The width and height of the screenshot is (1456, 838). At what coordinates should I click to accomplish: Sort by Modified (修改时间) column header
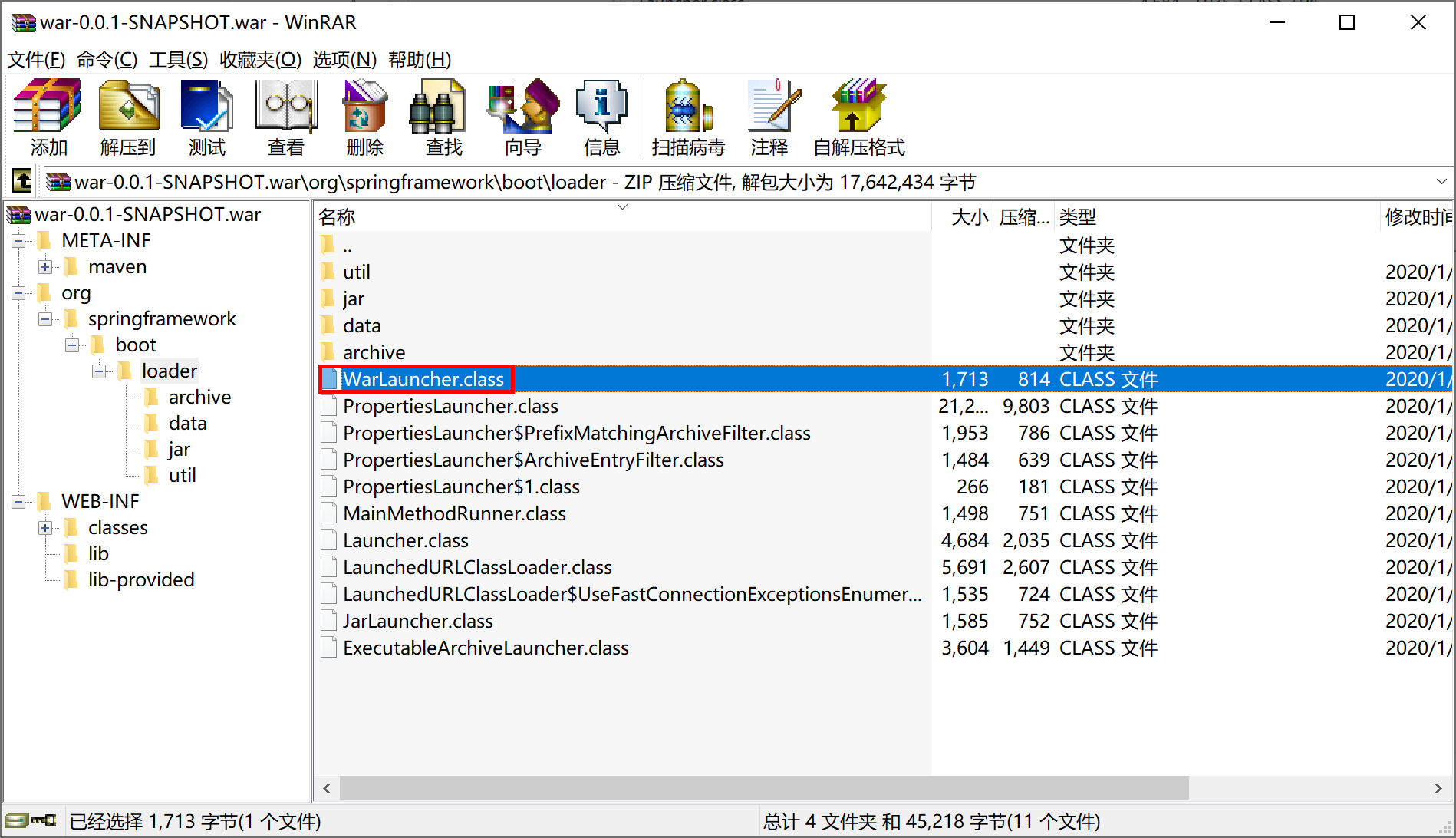pos(1417,216)
